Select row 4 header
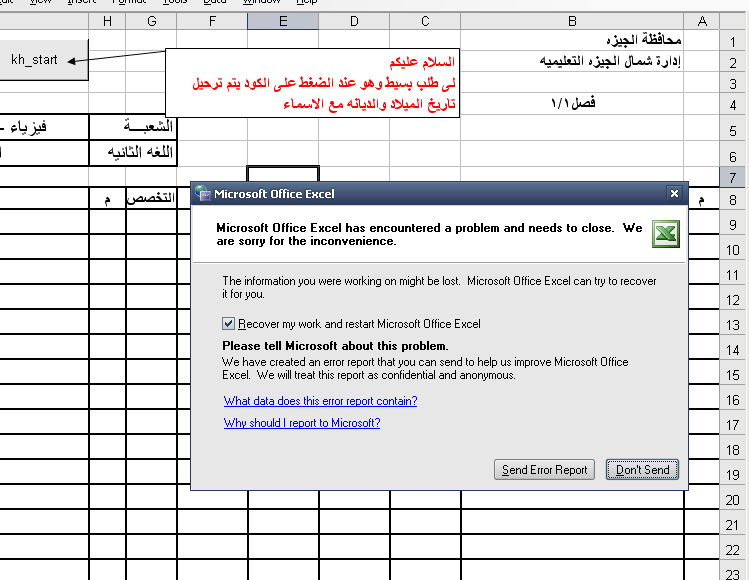 coord(733,105)
